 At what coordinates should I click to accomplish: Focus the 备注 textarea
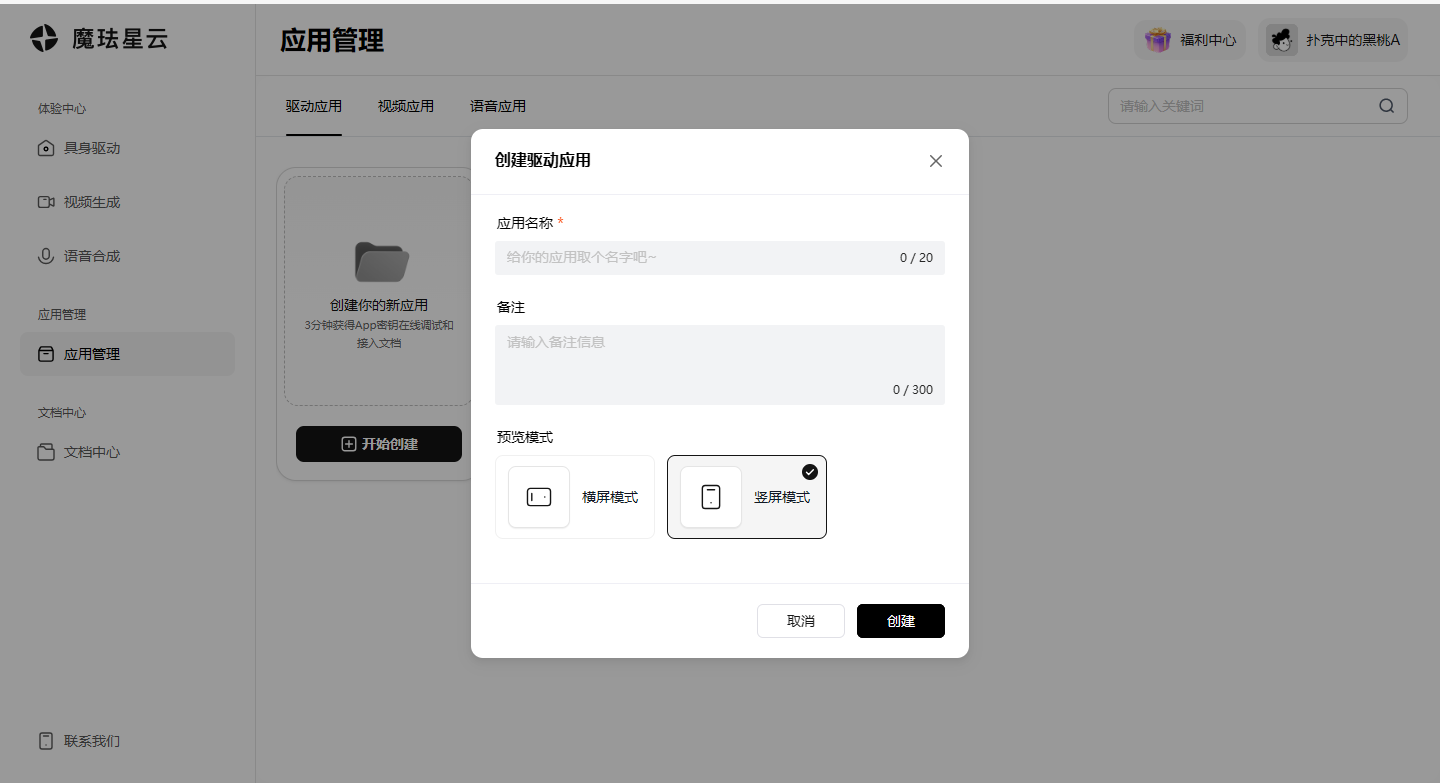coord(720,365)
